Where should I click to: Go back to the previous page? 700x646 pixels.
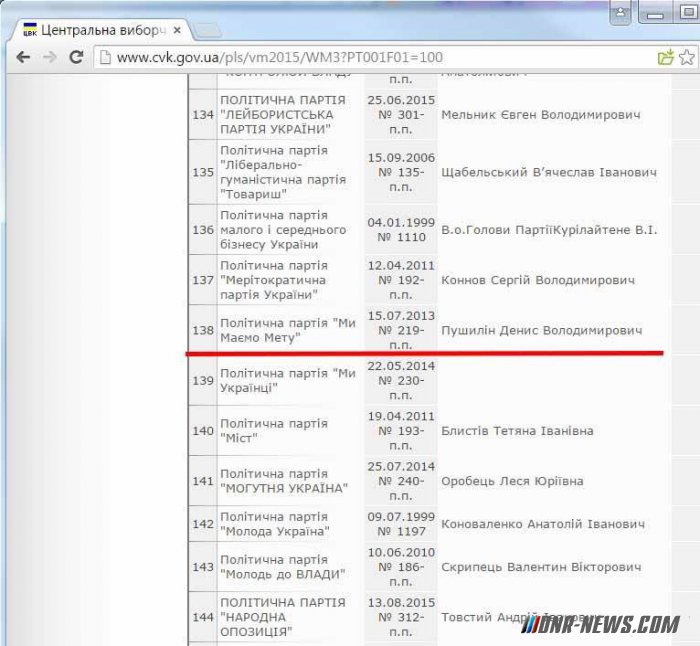click(x=22, y=58)
